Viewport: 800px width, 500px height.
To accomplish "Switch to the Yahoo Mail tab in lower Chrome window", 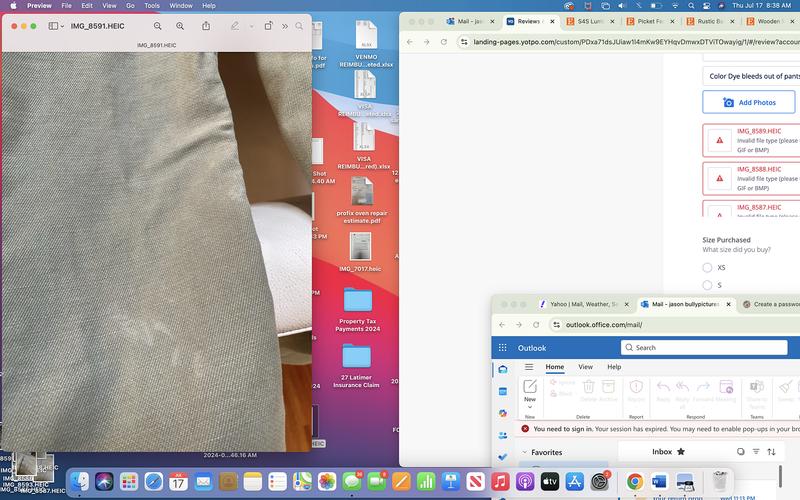I will click(x=584, y=304).
